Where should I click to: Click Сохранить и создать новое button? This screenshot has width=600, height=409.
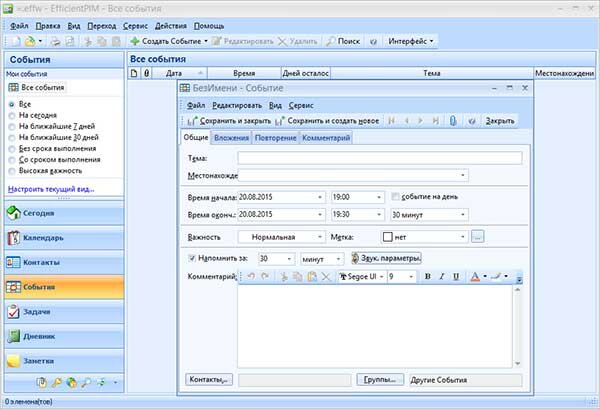pyautogui.click(x=328, y=121)
